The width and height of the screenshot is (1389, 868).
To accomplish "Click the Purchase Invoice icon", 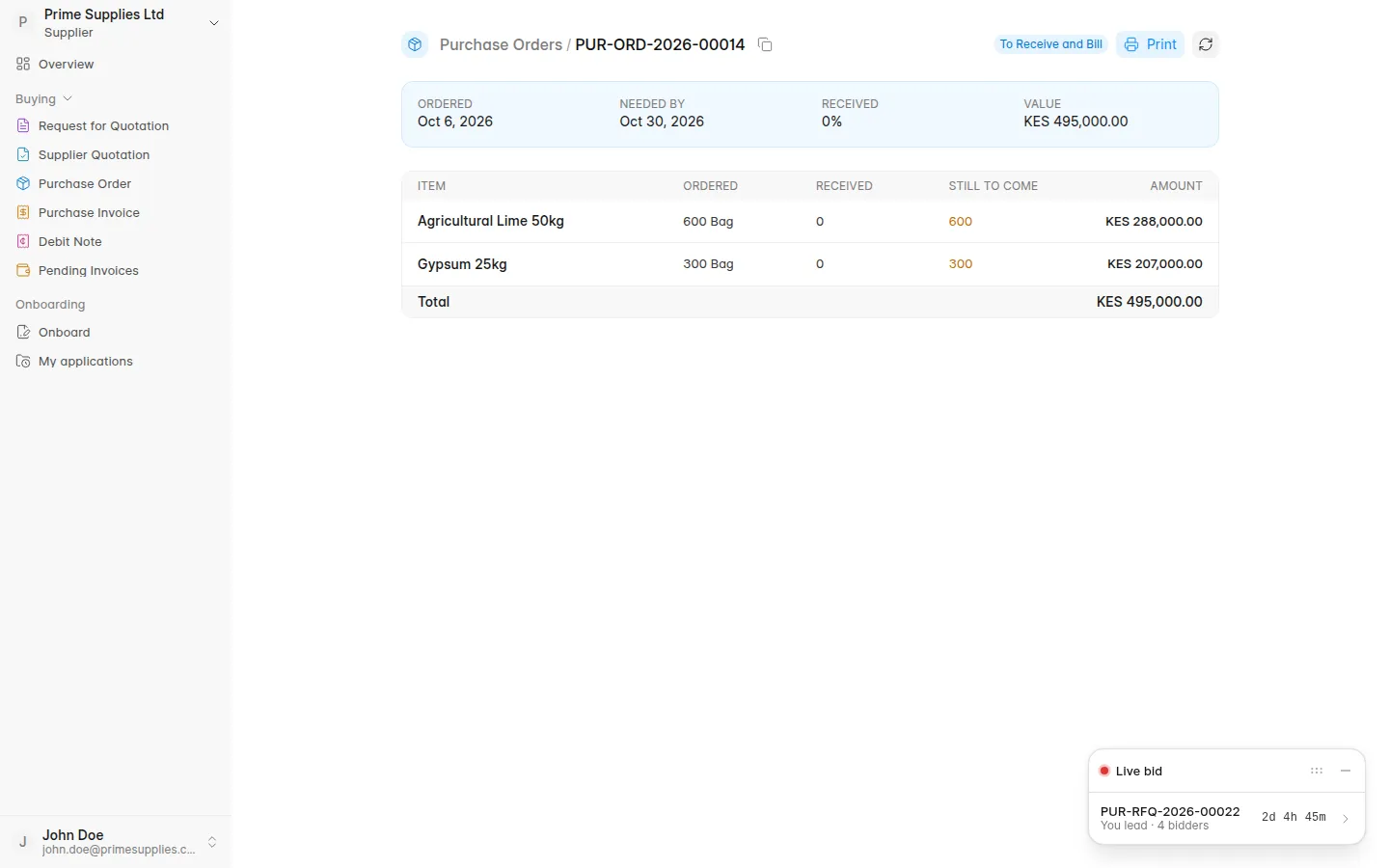I will pos(23,212).
